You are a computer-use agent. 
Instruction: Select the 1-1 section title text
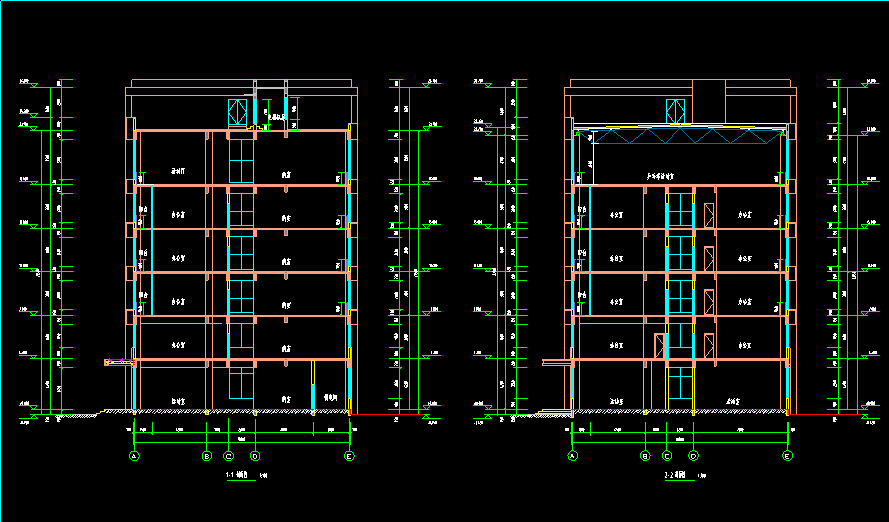click(x=238, y=476)
